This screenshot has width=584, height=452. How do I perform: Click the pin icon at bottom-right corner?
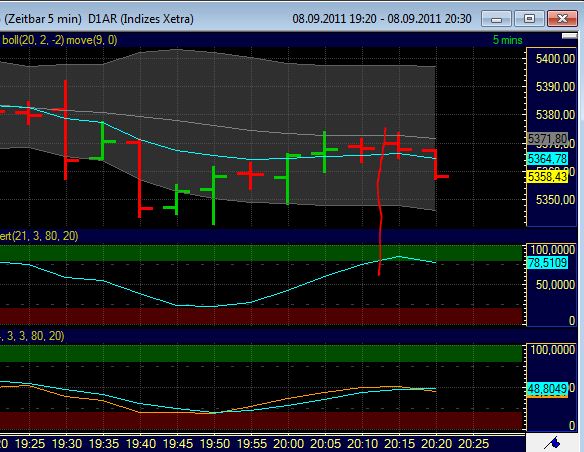(553, 443)
